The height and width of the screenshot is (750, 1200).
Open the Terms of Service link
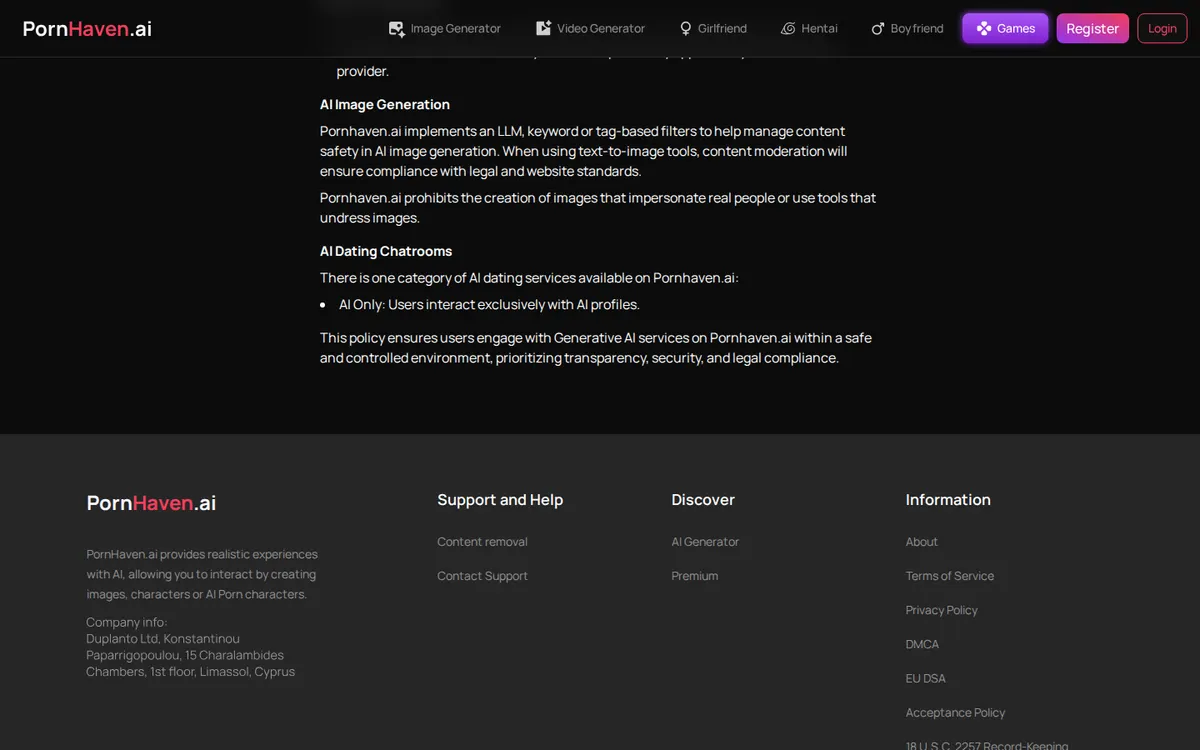950,576
